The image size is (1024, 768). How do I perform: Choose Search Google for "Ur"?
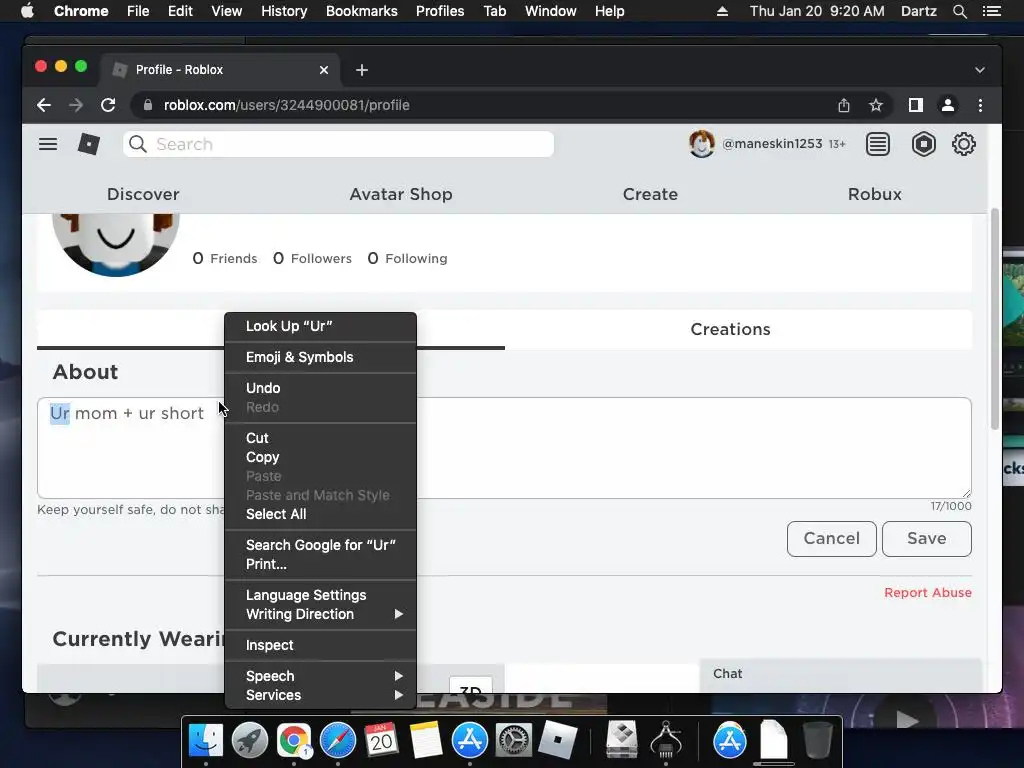320,545
